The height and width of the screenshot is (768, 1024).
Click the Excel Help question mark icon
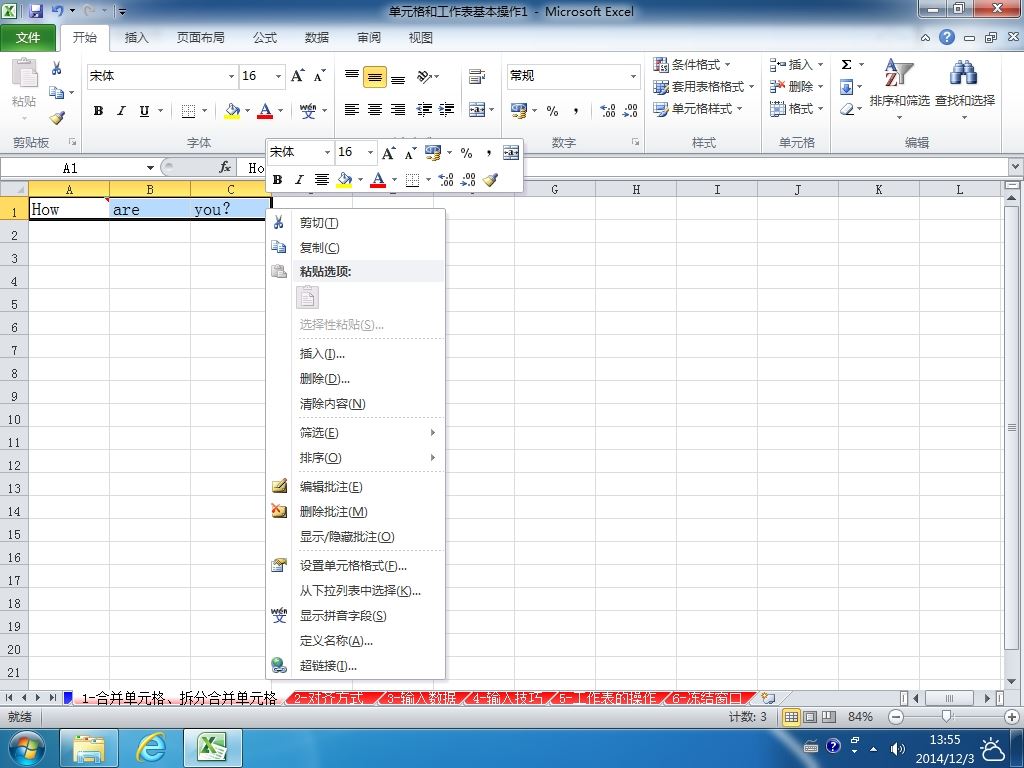946,37
